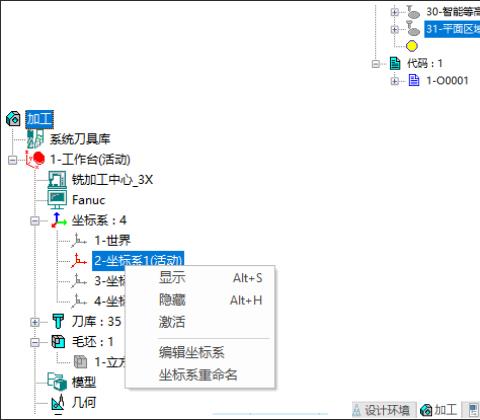Click the blue 1-O0001 file icon
This screenshot has height=420, width=480.
pyautogui.click(x=414, y=80)
